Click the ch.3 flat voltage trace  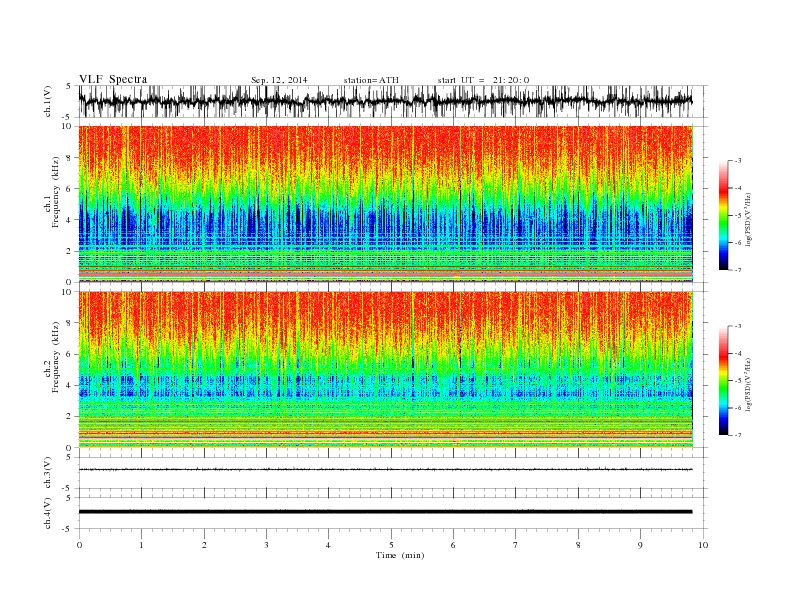386,470
